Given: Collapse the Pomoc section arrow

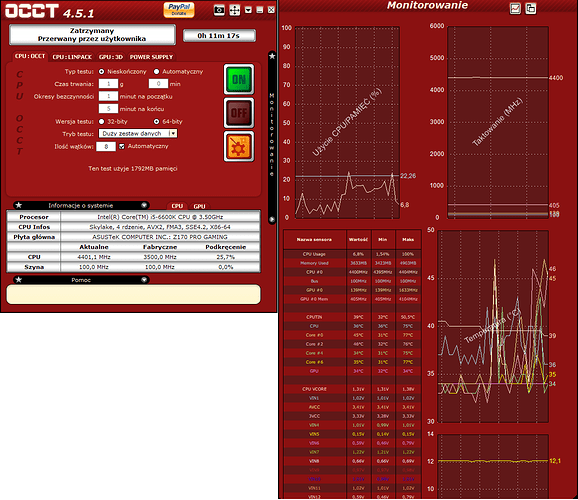Looking at the screenshot, I should 144,280.
